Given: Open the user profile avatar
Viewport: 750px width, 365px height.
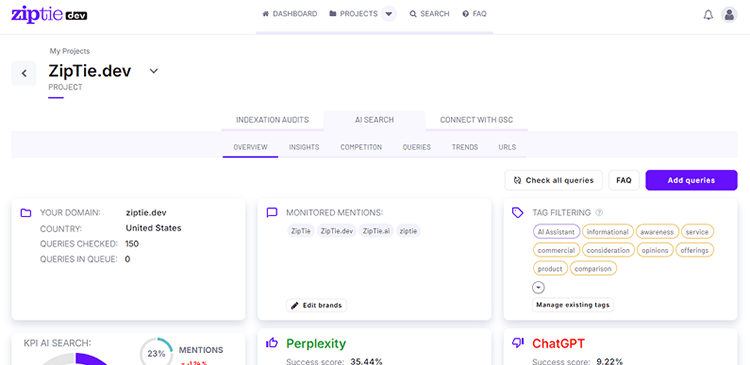Looking at the screenshot, I should click(x=729, y=15).
